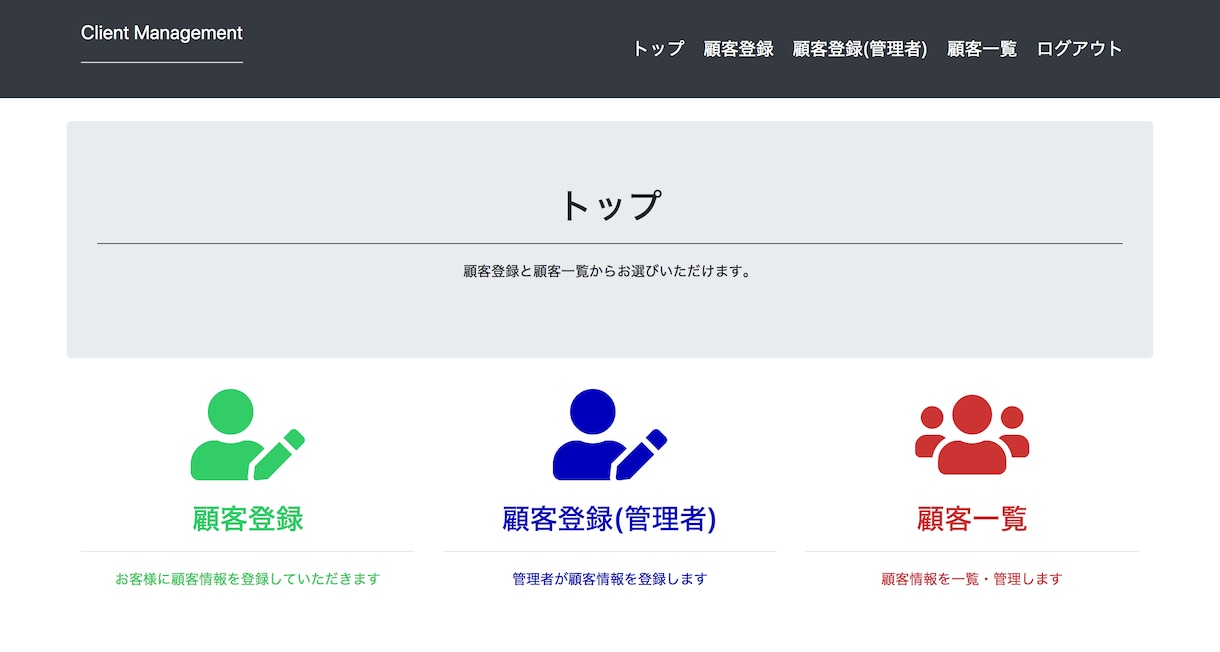Click the blue admin registration user-edit icon
Screen dimensions: 1220x652
pyautogui.click(x=610, y=435)
